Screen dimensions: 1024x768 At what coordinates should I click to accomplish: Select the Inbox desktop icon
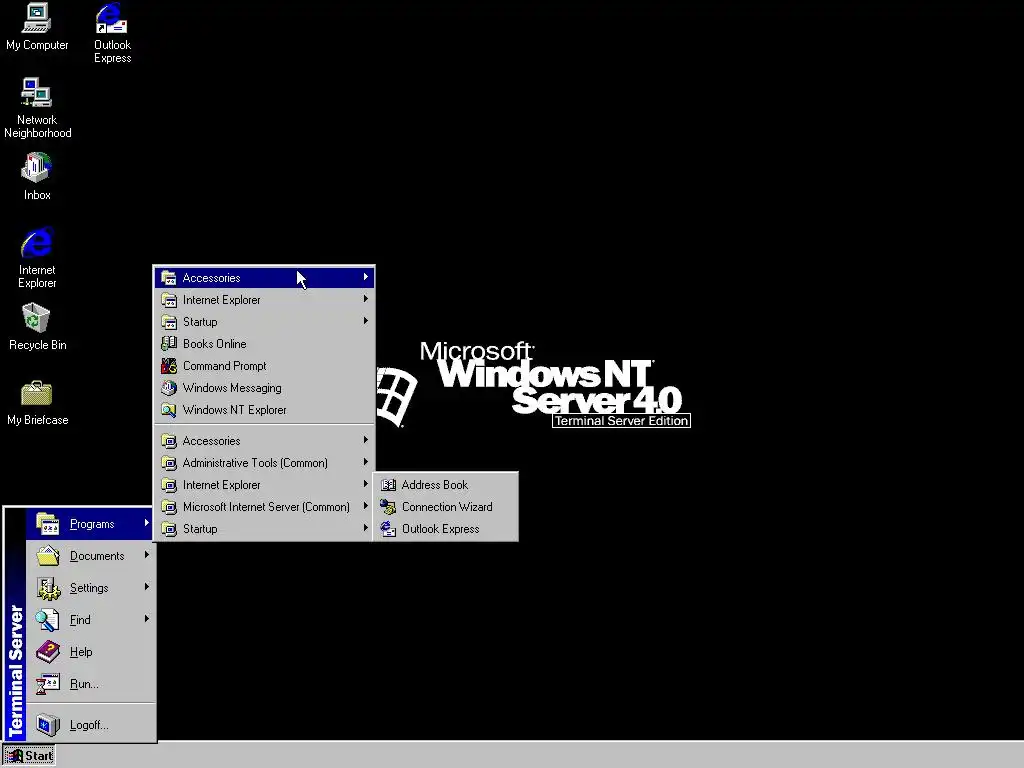point(37,176)
